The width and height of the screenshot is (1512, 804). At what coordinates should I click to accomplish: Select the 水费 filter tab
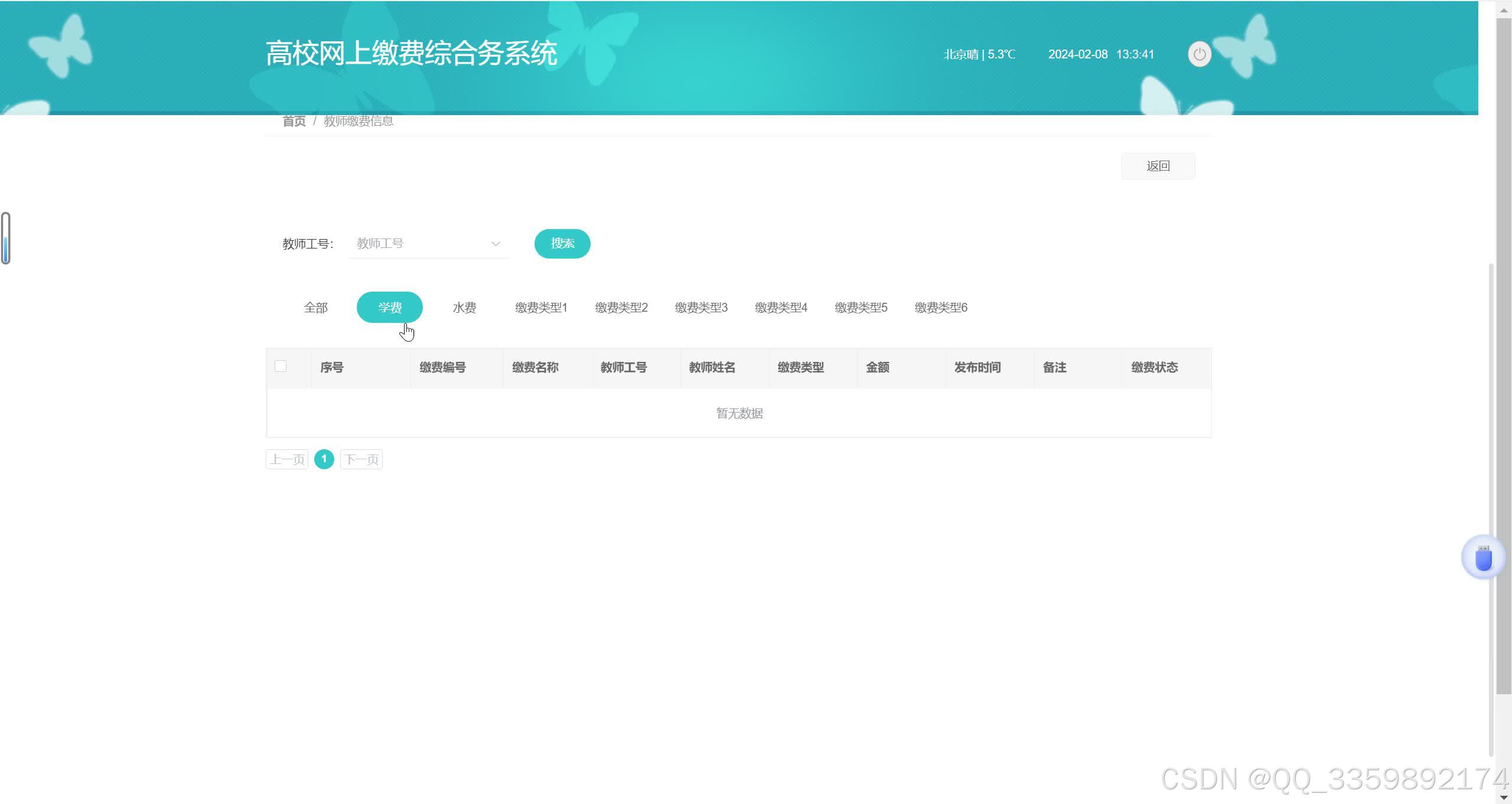[464, 308]
